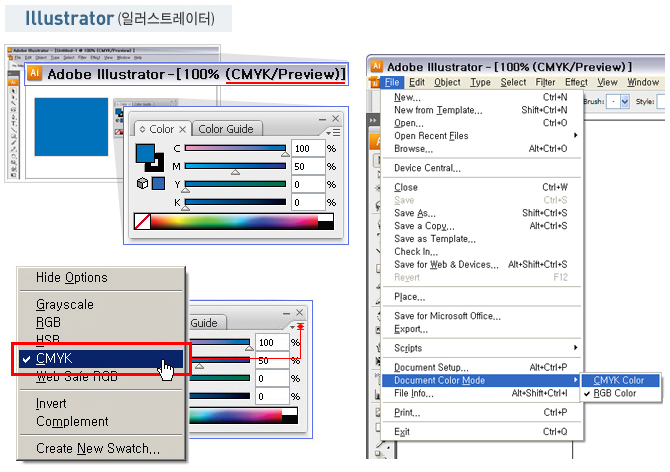Viewport: 670px width, 472px height.
Task: Open the Select menu
Action: 513,82
